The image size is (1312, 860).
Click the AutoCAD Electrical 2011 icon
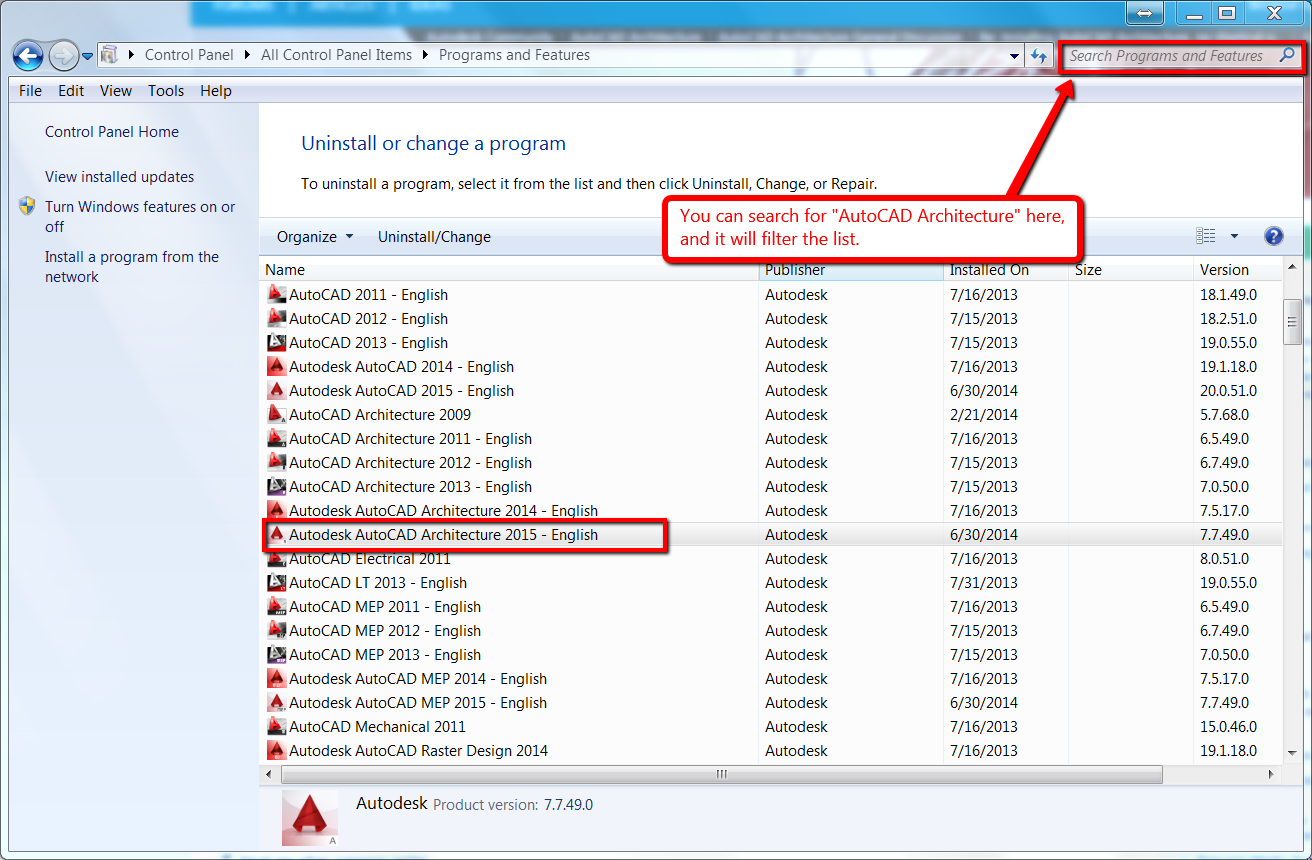click(277, 558)
